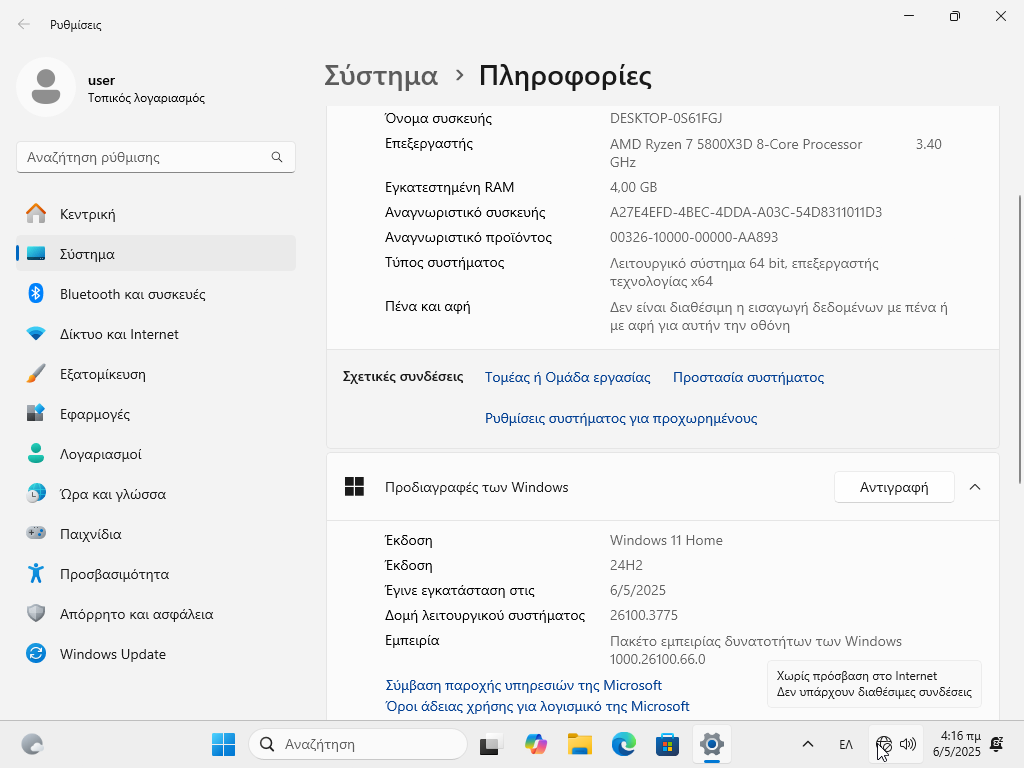Click the Σύστημα breadcrumb heading
1024x768 pixels.
click(381, 76)
